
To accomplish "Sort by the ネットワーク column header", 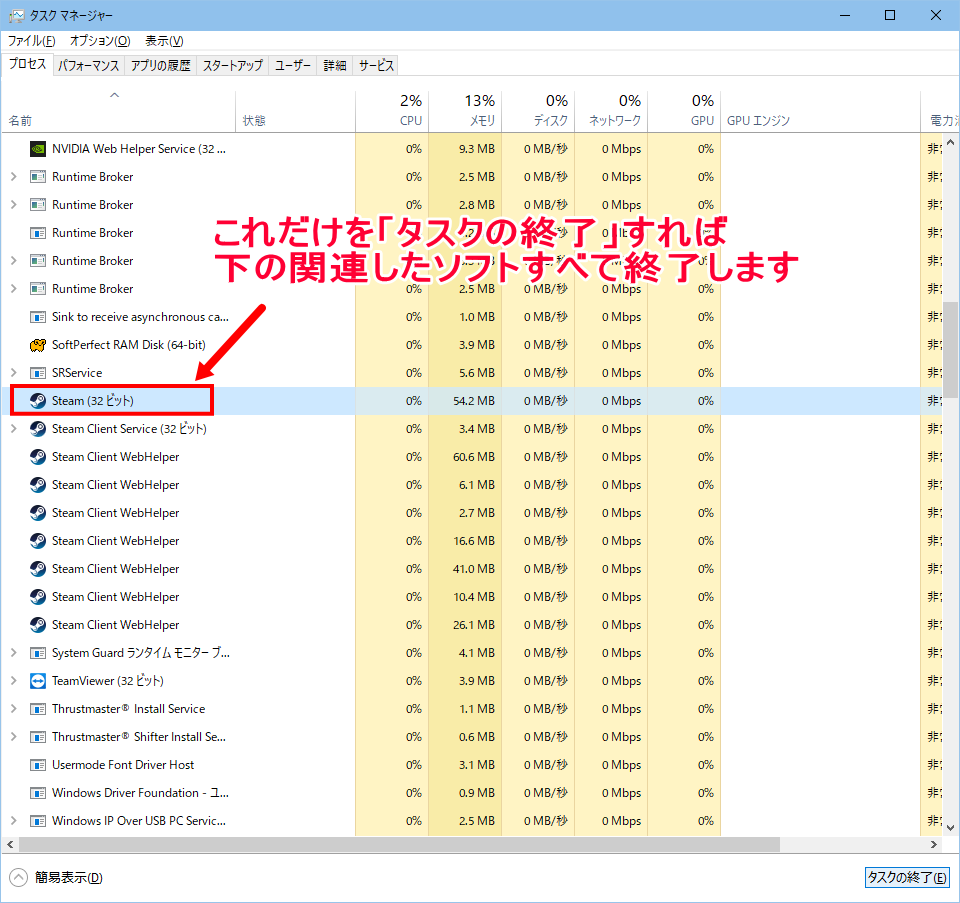I will tap(611, 111).
